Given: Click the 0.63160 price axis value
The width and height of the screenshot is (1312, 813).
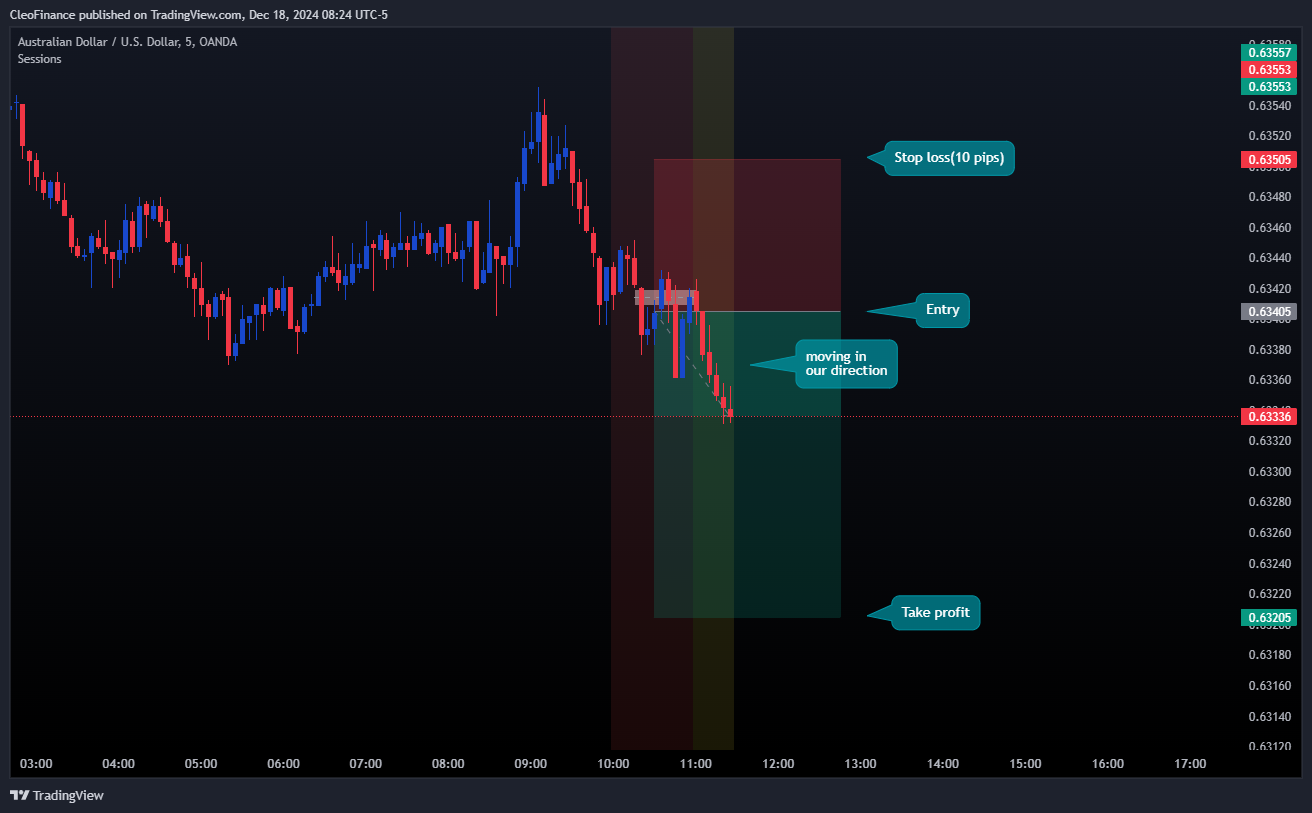Looking at the screenshot, I should 1269,686.
